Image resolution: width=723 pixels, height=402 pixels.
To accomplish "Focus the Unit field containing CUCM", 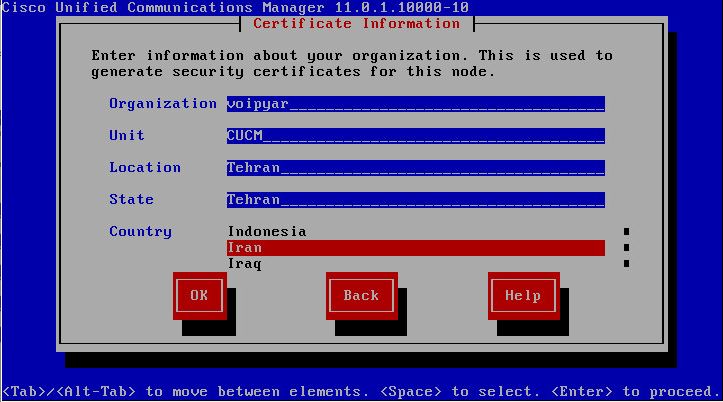I will [415, 136].
